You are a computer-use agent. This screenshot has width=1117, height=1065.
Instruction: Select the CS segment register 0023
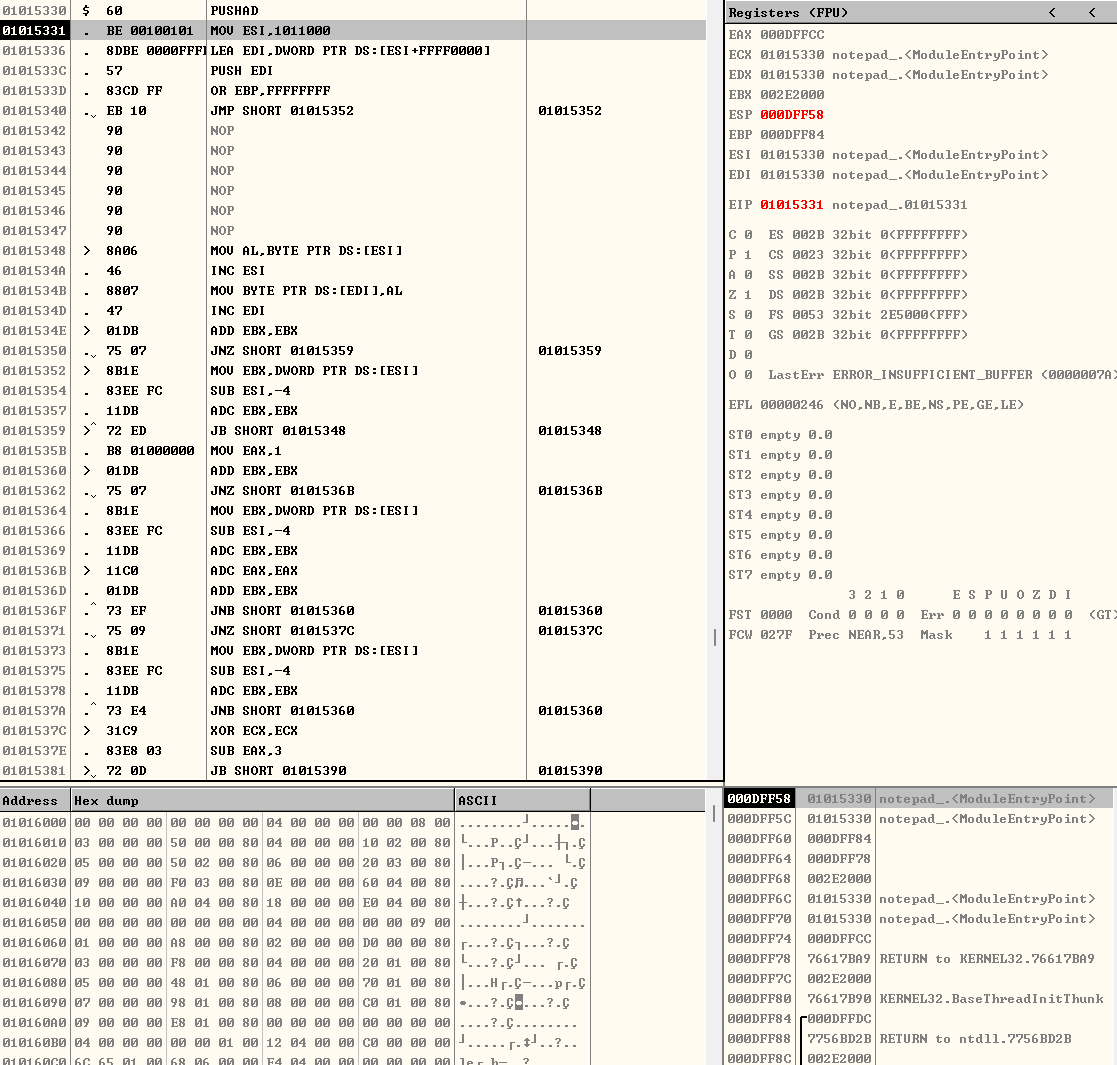(868, 254)
